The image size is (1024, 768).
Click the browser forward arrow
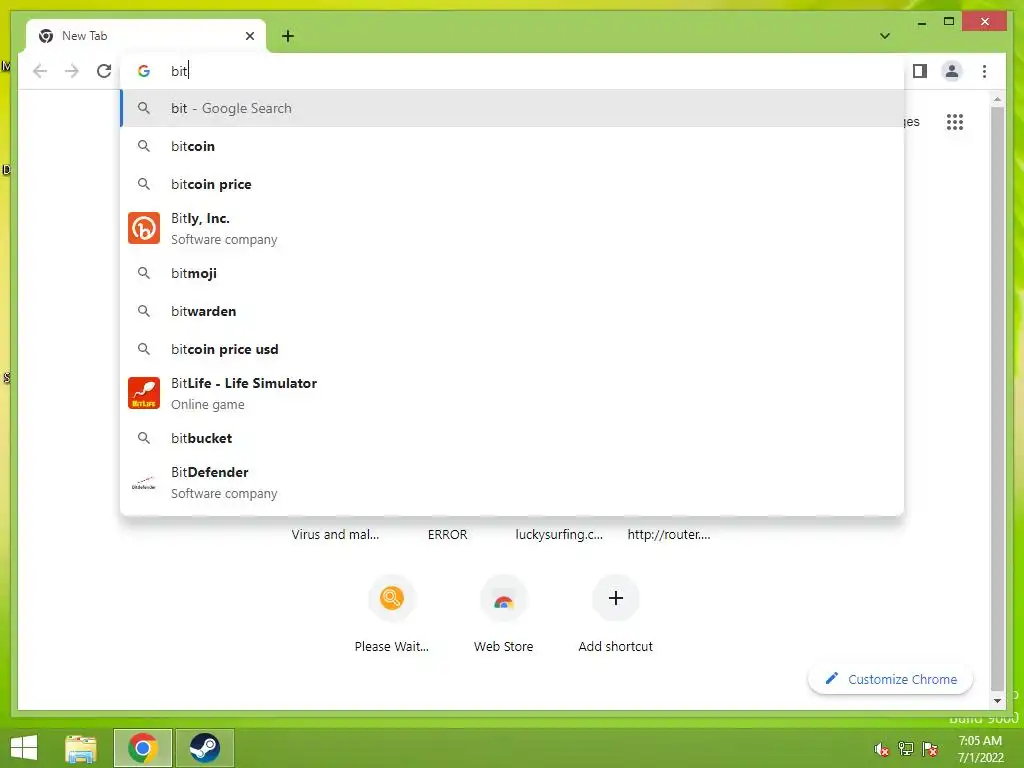point(72,71)
